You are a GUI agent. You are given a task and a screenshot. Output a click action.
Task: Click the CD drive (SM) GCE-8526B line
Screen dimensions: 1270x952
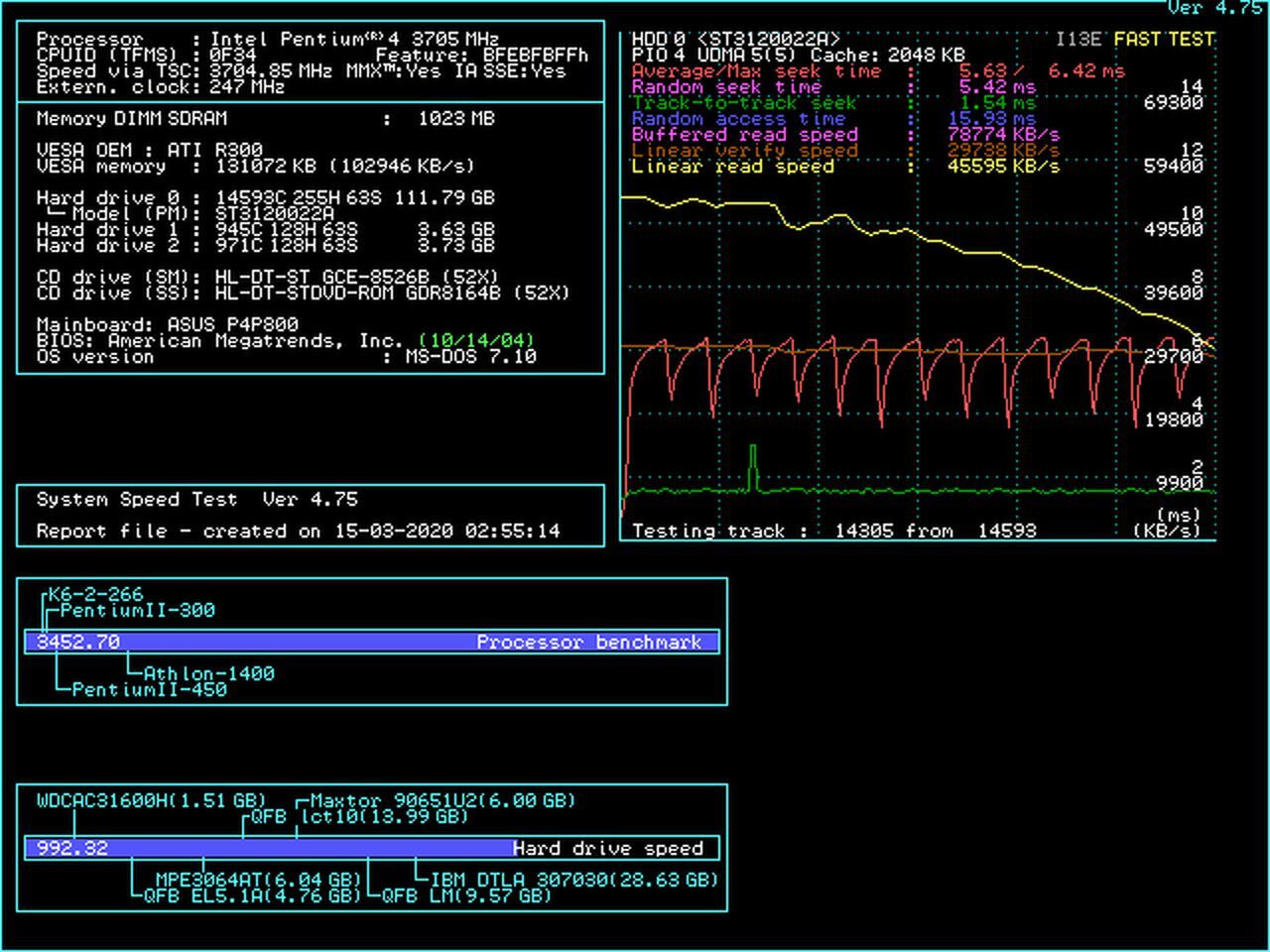pos(268,277)
